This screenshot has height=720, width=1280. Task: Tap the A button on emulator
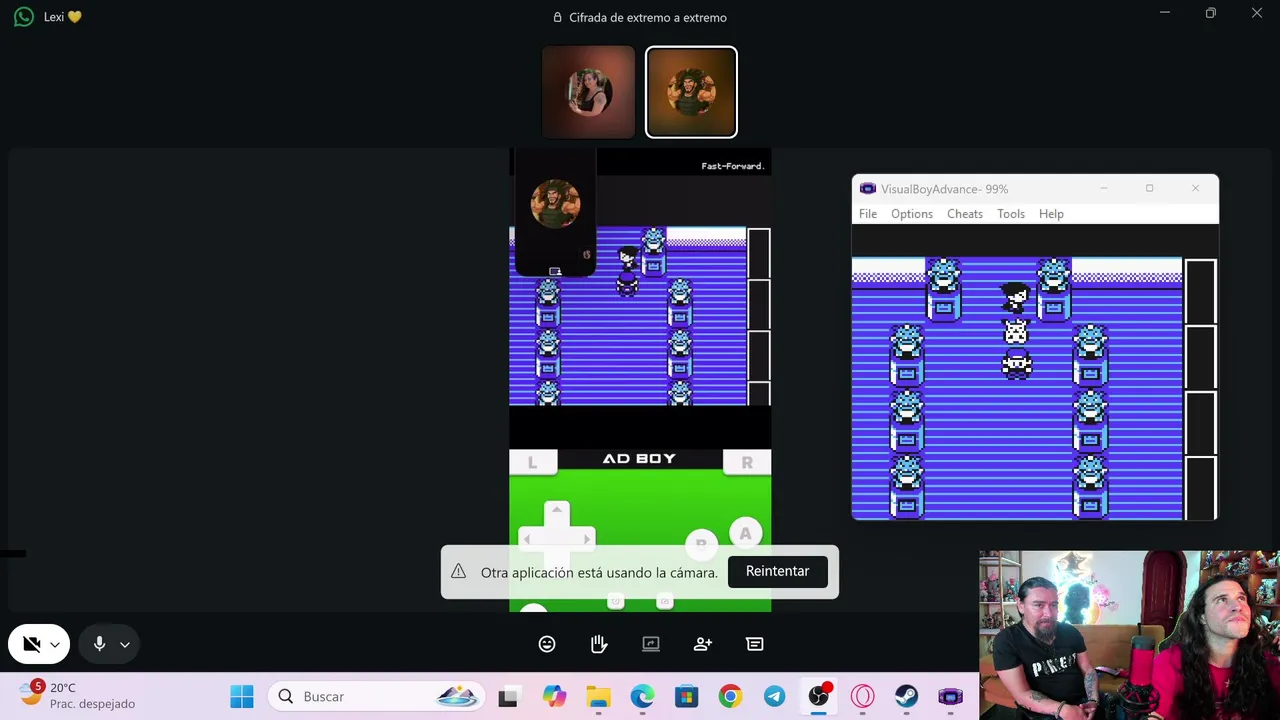click(x=745, y=534)
